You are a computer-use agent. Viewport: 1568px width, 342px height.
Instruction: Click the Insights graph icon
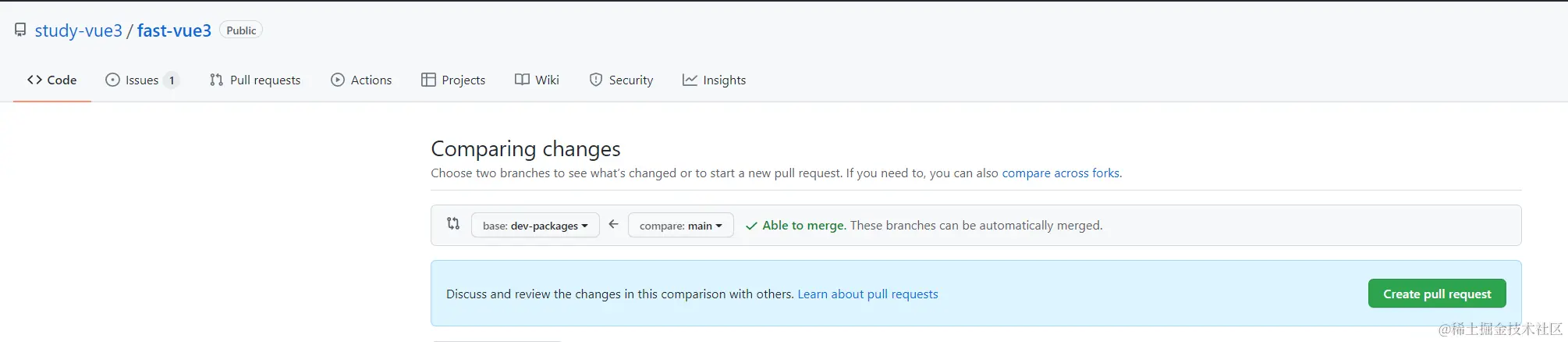click(x=690, y=80)
